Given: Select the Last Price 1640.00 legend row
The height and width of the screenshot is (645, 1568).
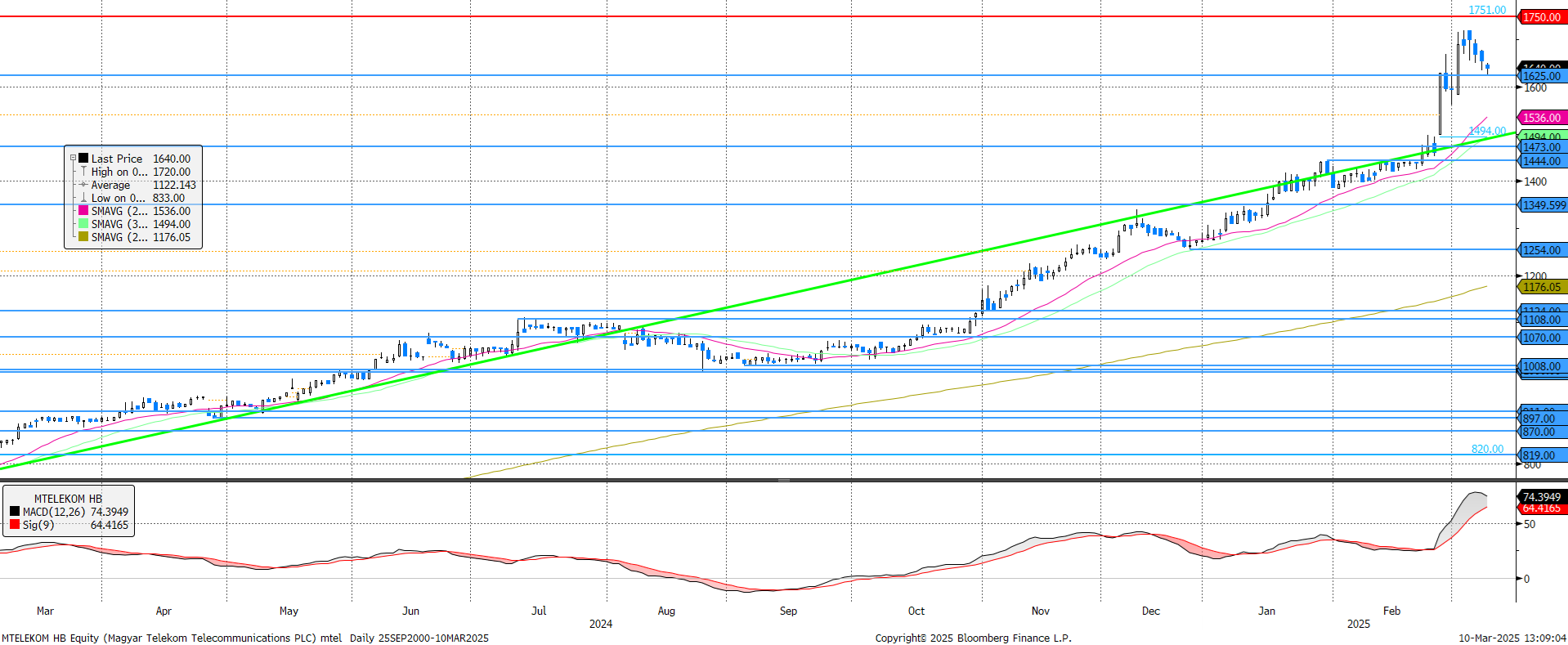Looking at the screenshot, I should (134, 159).
